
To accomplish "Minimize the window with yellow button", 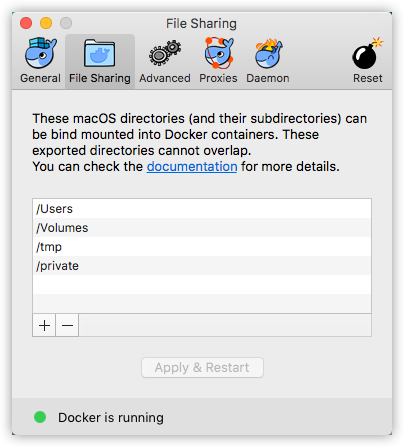I will click(x=46, y=23).
